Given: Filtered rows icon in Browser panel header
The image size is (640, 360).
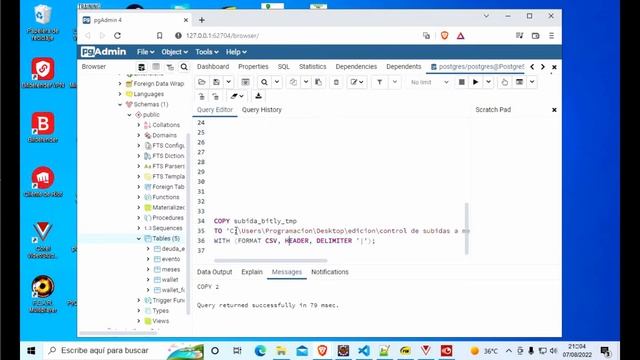Looking at the screenshot, I should [x=170, y=67].
